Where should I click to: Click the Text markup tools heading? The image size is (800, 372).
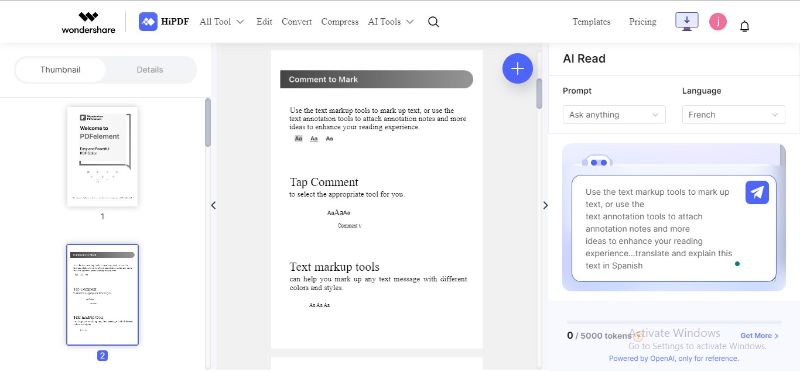click(335, 267)
